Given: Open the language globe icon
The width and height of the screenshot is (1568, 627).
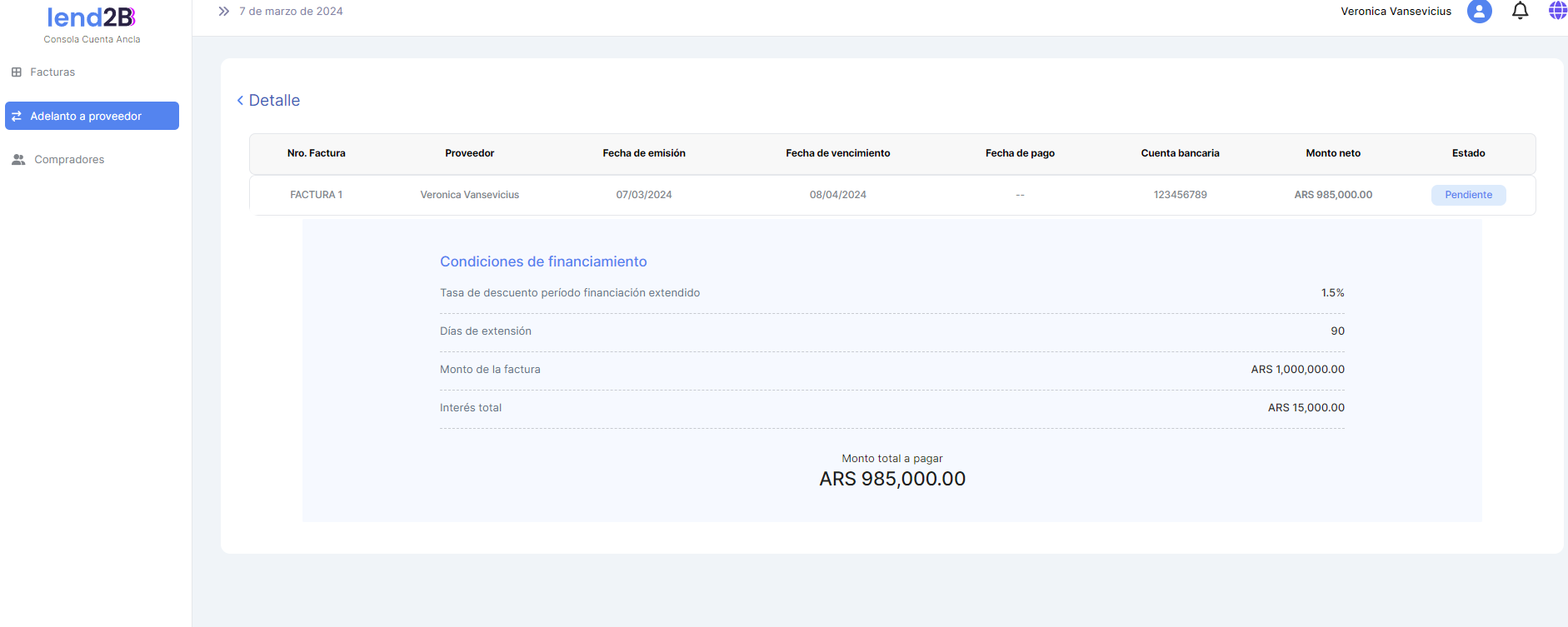Looking at the screenshot, I should coord(1557,11).
